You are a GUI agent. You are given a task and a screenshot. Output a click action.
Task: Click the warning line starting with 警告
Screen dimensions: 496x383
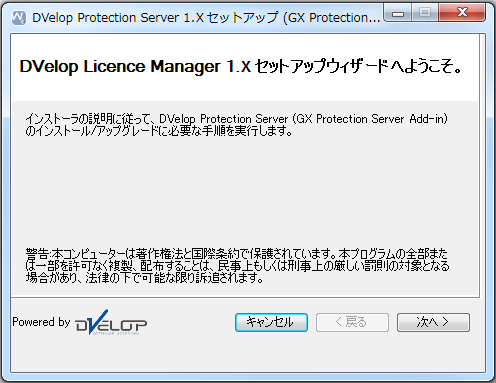coord(236,254)
